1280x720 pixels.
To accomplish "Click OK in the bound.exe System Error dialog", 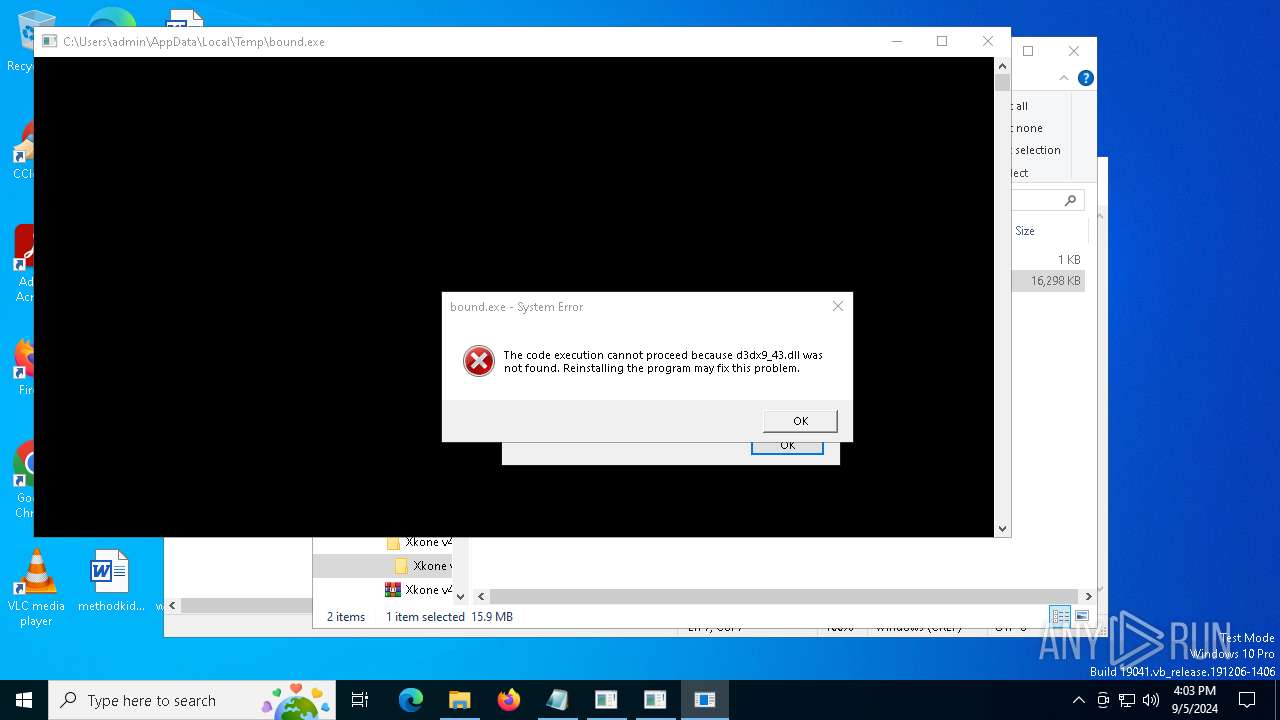I will [800, 421].
